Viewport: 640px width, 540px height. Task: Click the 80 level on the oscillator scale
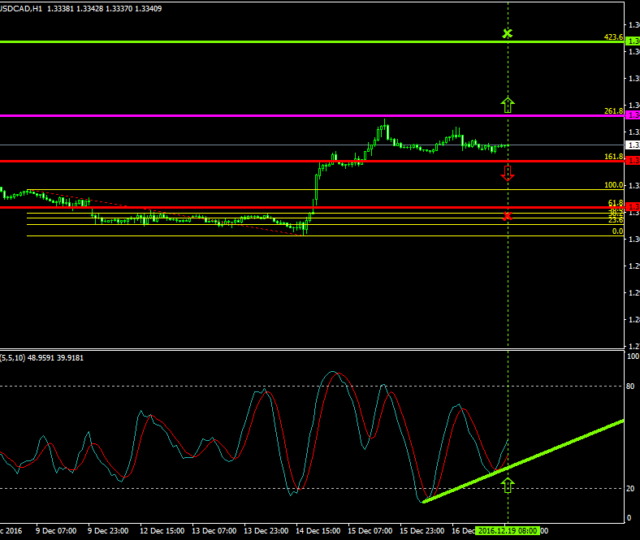[631, 385]
